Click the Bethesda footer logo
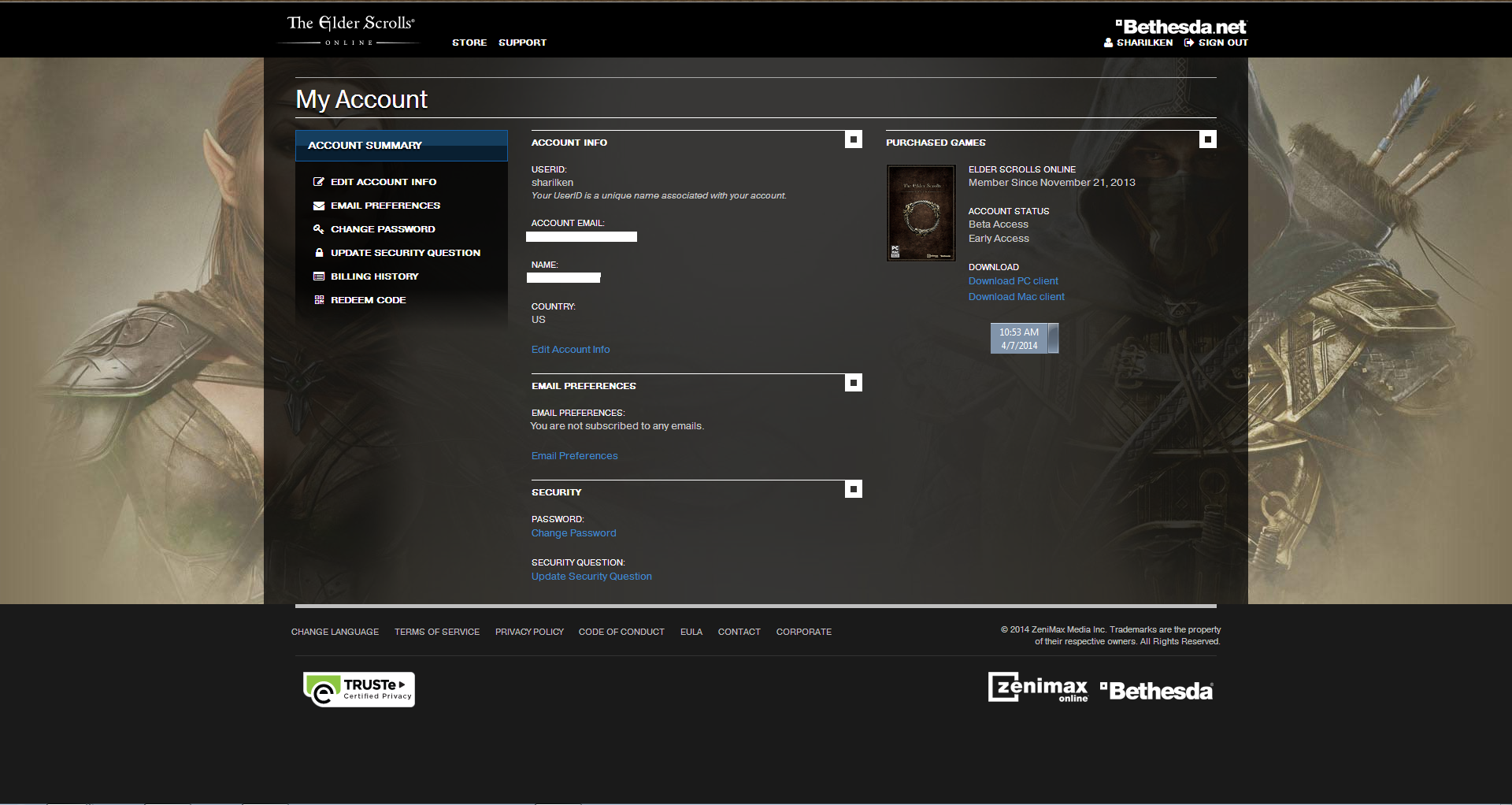Viewport: 1512px width, 805px height. (1157, 691)
